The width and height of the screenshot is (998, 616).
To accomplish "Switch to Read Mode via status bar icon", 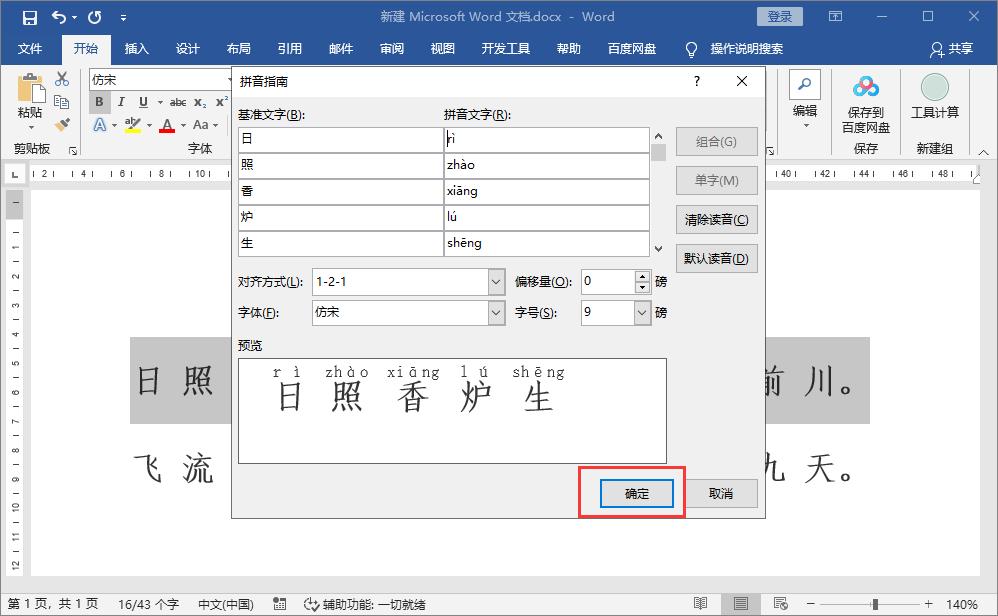I will pos(700,604).
